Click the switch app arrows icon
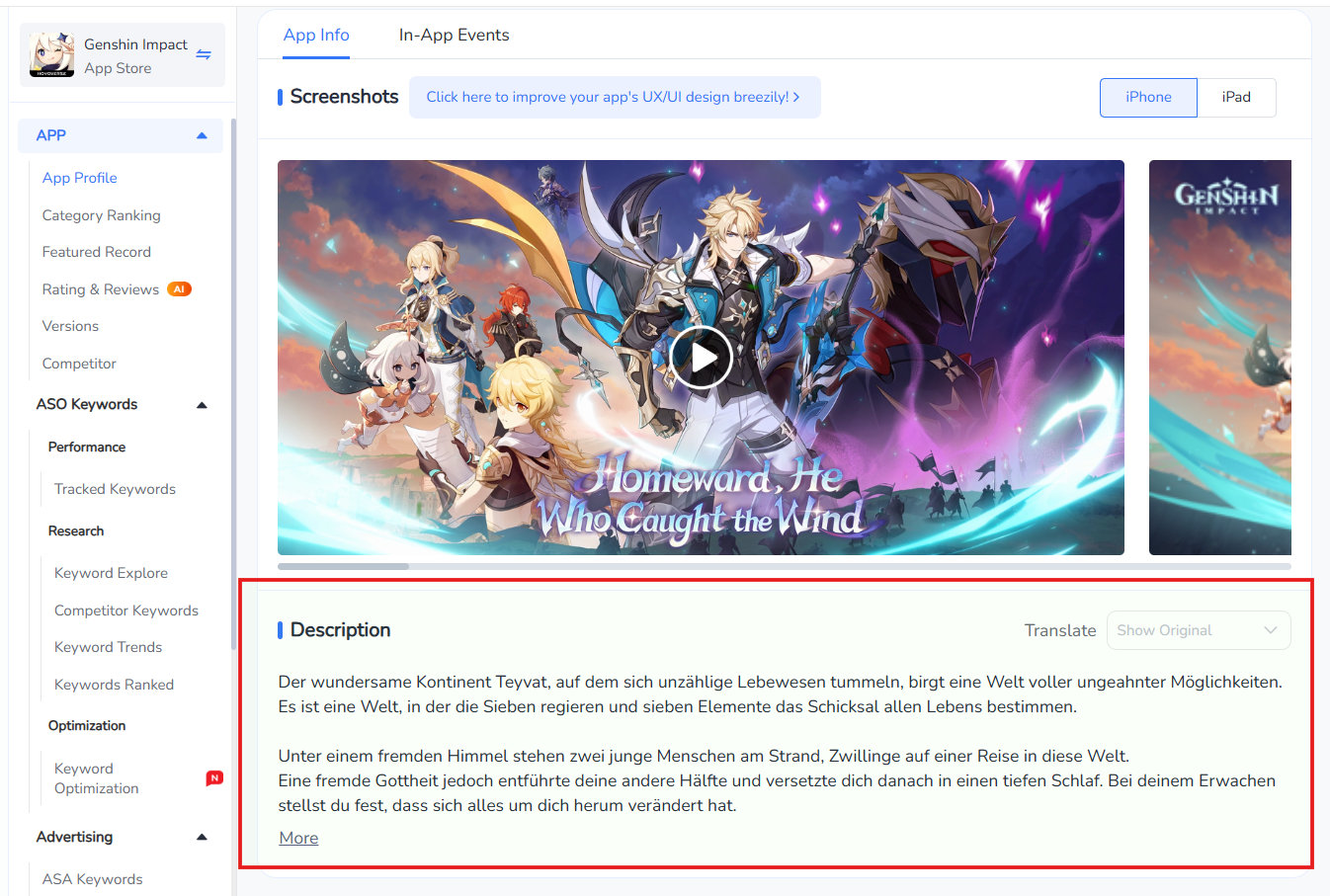The height and width of the screenshot is (896, 1330). (x=204, y=54)
